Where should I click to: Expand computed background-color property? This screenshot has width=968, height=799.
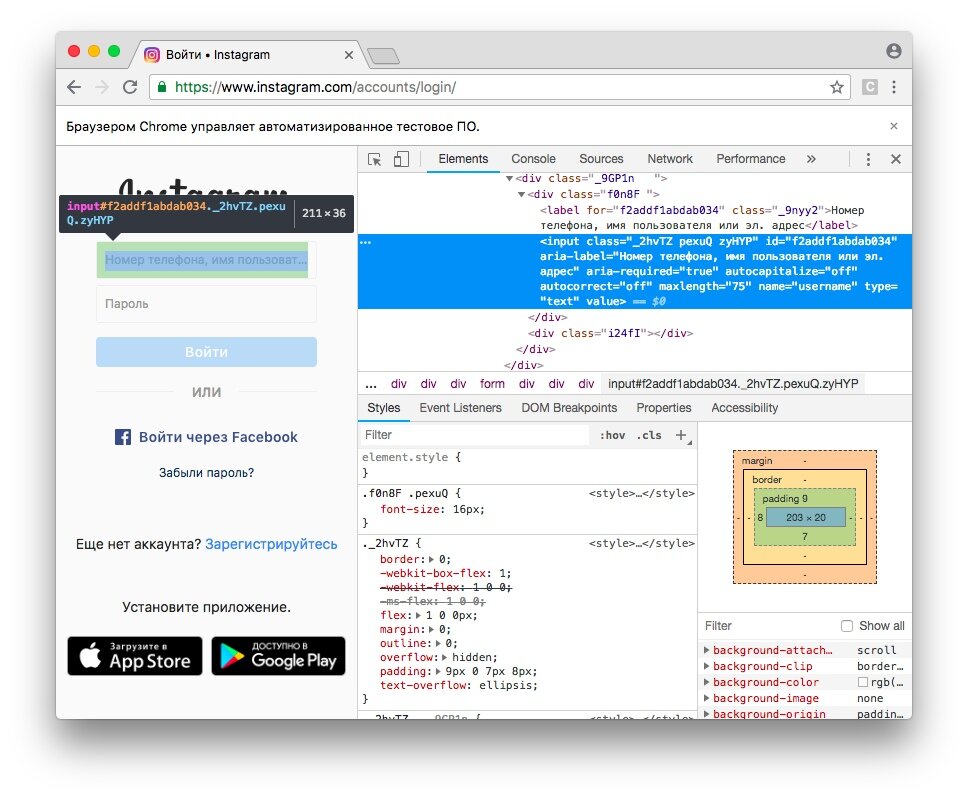706,682
